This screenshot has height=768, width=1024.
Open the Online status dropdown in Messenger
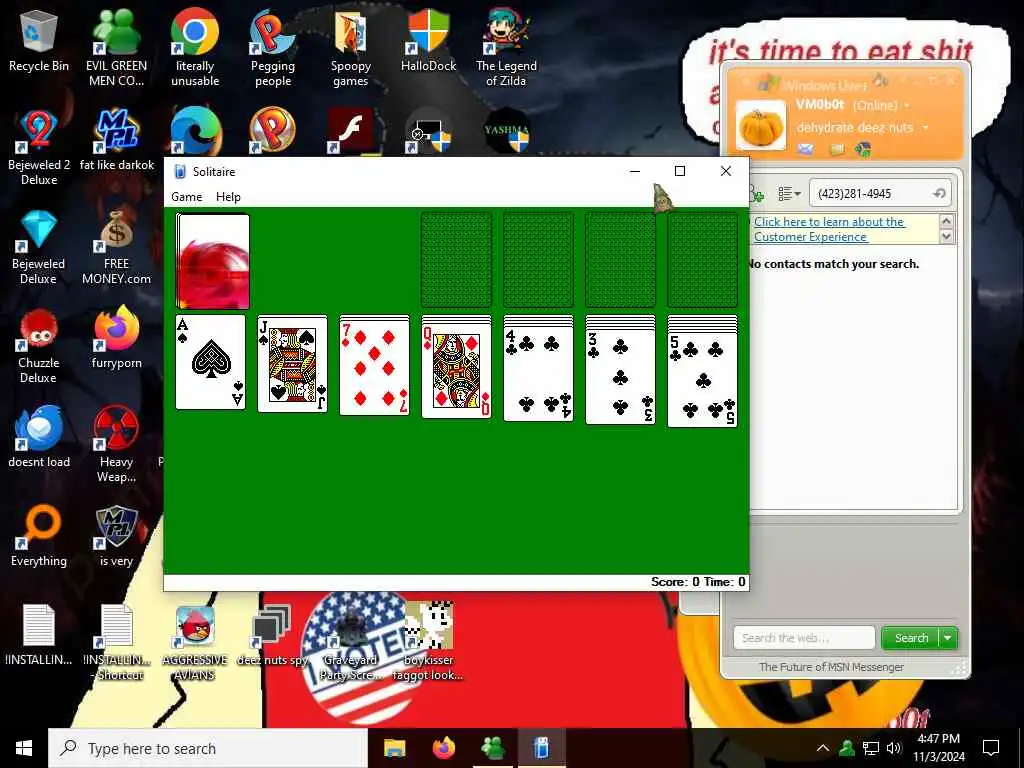point(881,105)
